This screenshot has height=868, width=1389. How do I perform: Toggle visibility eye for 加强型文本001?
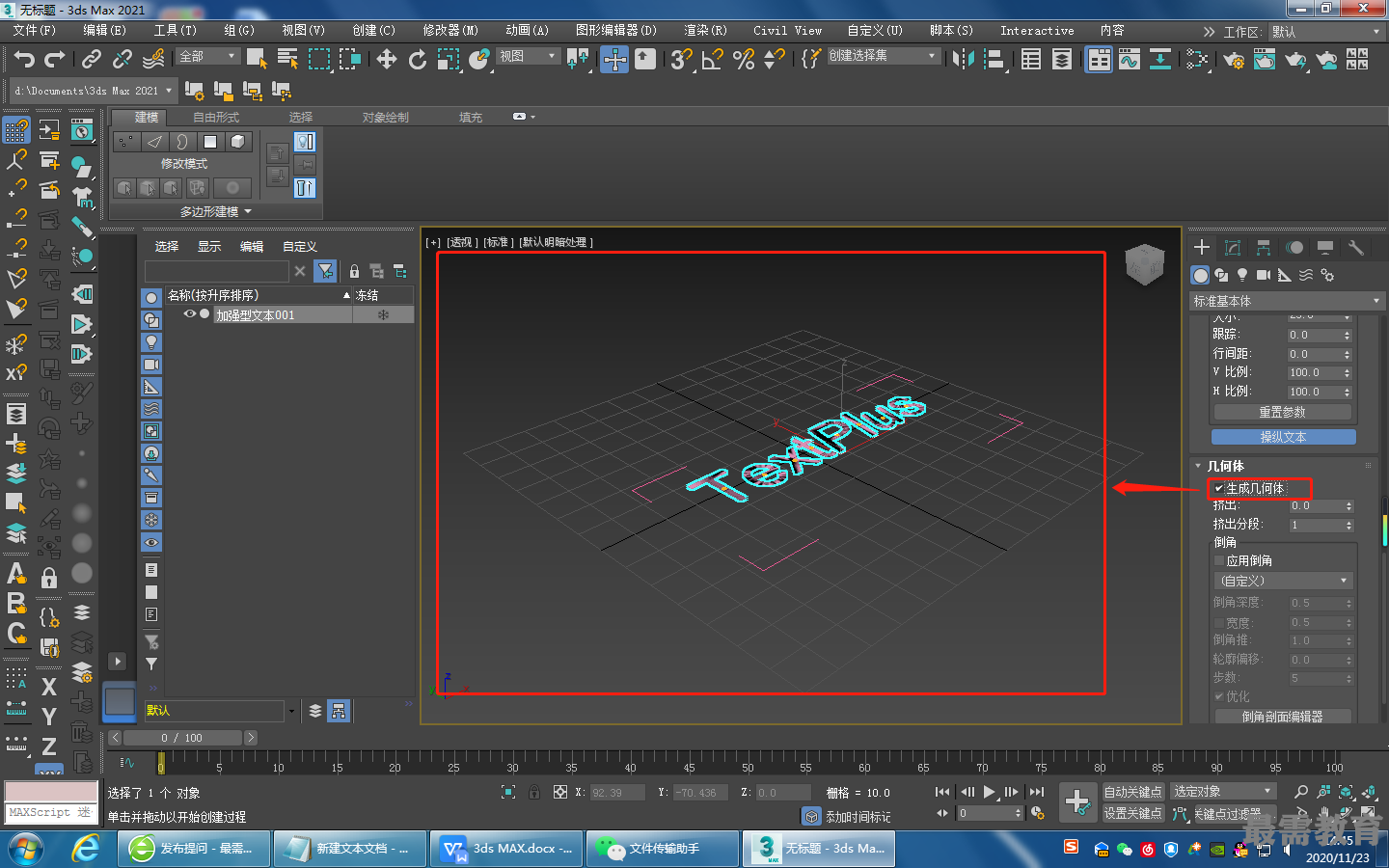[x=189, y=314]
